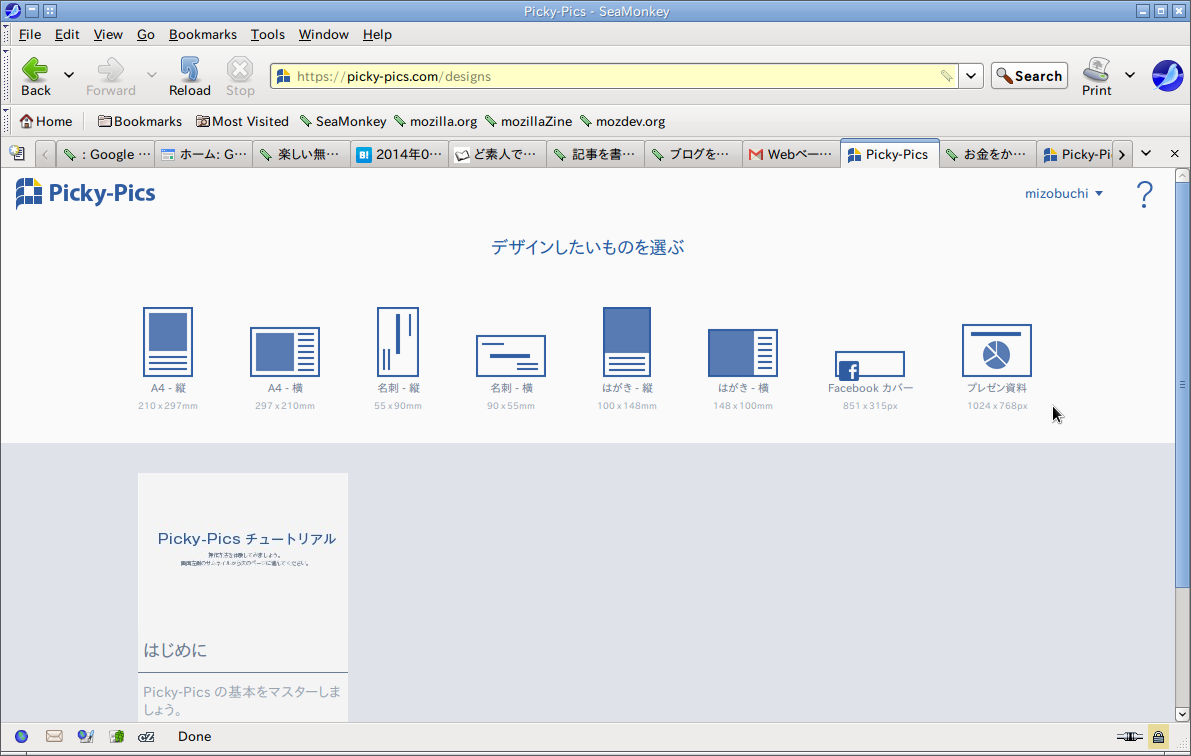This screenshot has height=756, width=1191.
Task: Open the View menu
Action: pos(108,34)
